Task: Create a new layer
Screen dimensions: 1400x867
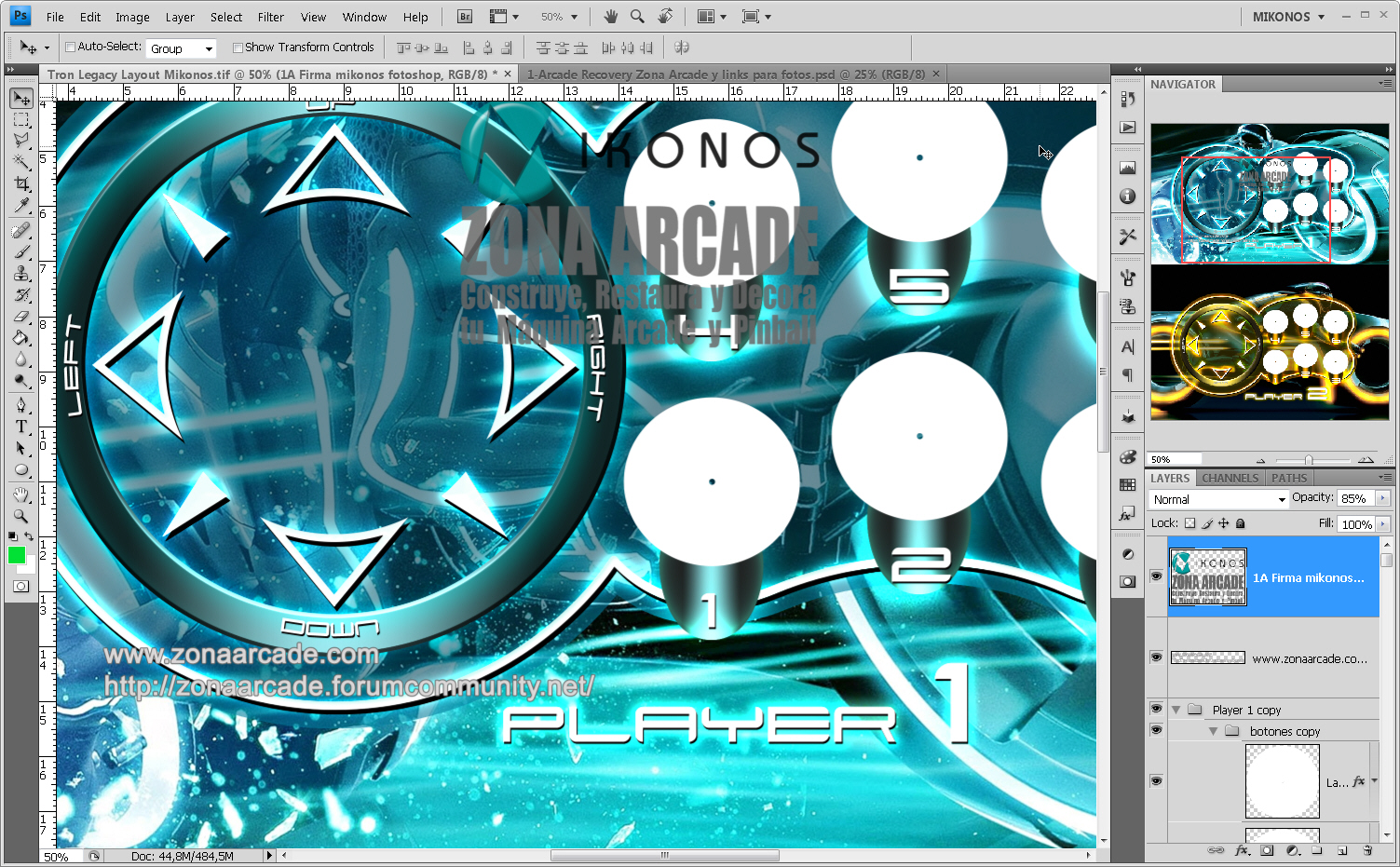Action: point(1342,850)
